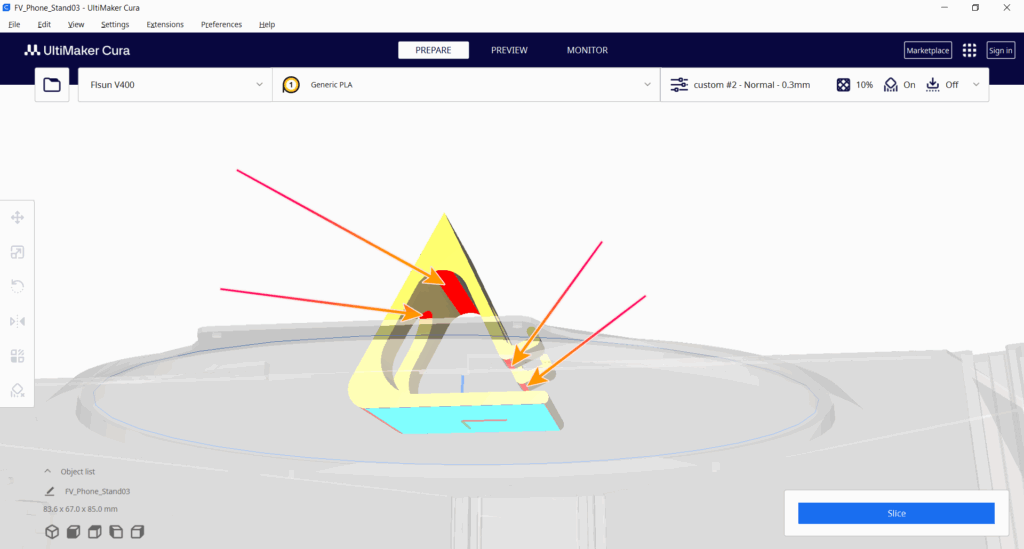Screen dimensions: 1024x549
Task: Open the View menu
Action: pyautogui.click(x=76, y=24)
